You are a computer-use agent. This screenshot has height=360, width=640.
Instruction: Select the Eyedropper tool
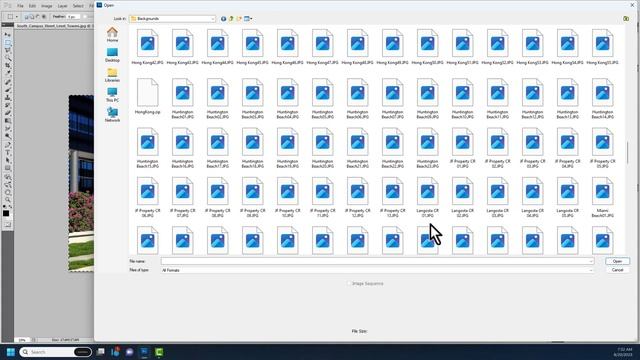(7, 73)
